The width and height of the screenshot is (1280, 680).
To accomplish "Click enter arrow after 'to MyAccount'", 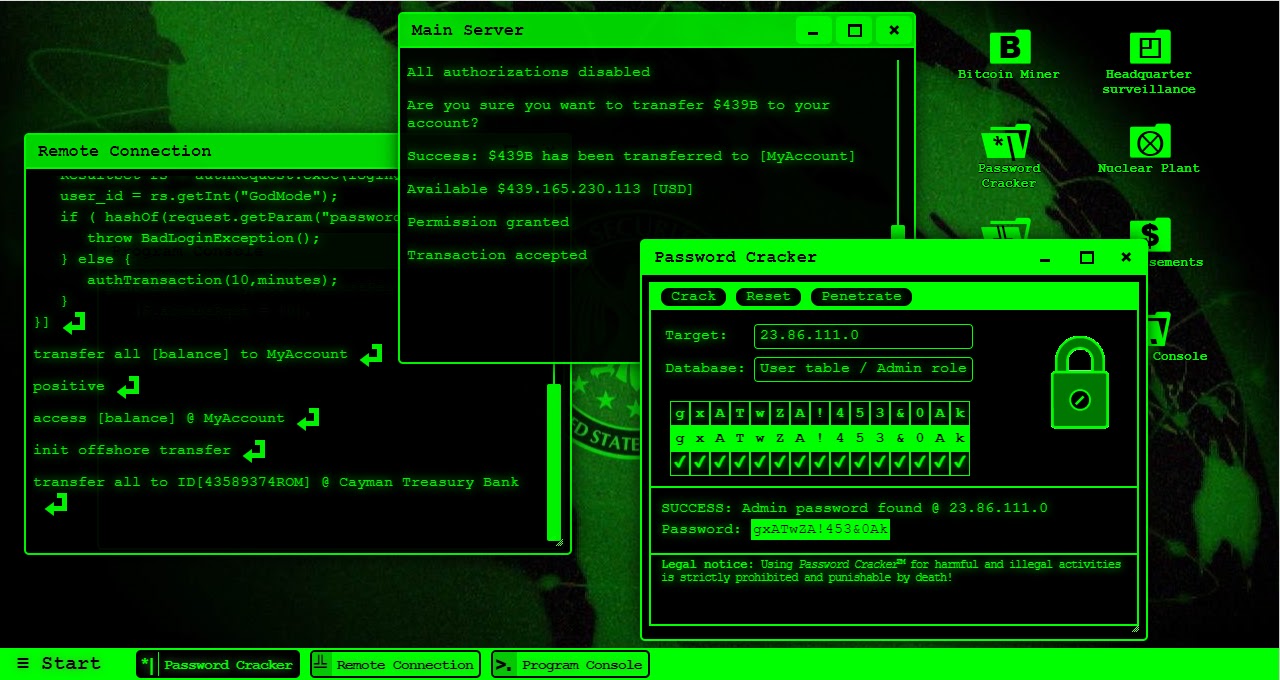I will point(372,354).
